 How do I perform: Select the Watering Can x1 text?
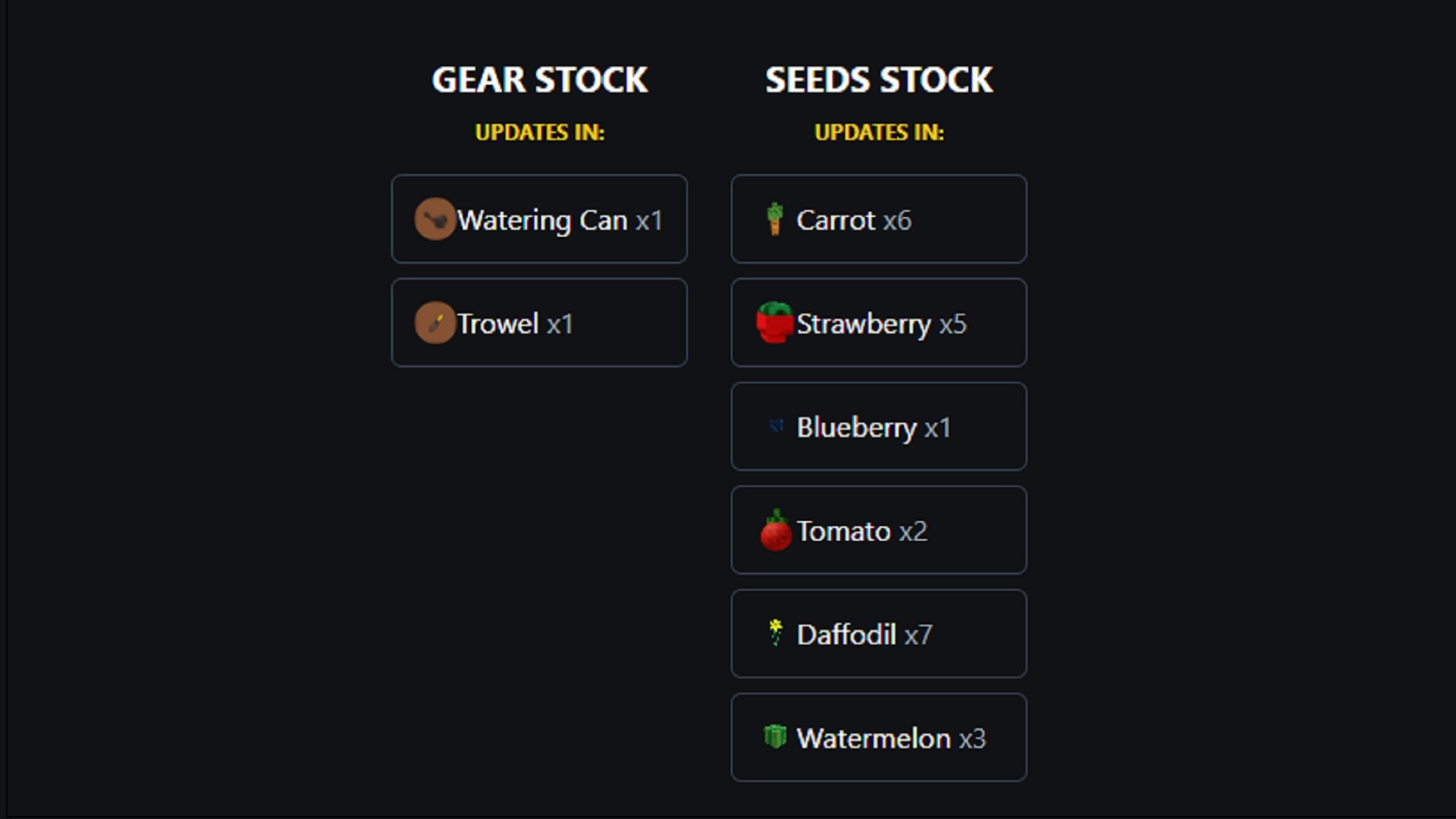560,220
